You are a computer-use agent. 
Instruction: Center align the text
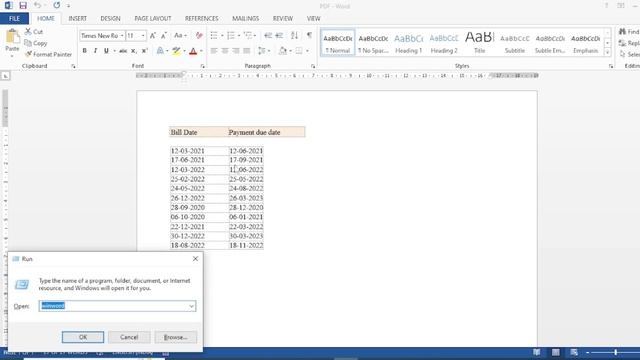pos(225,51)
